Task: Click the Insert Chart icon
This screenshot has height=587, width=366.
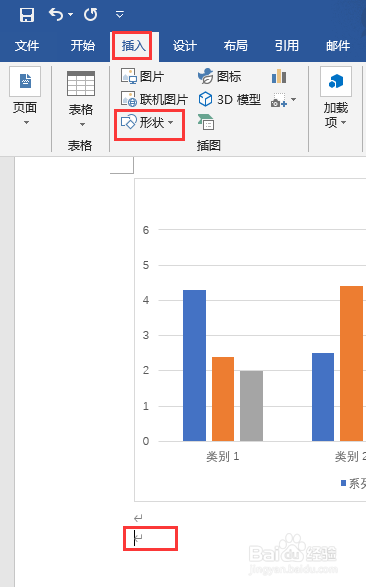Action: point(279,76)
